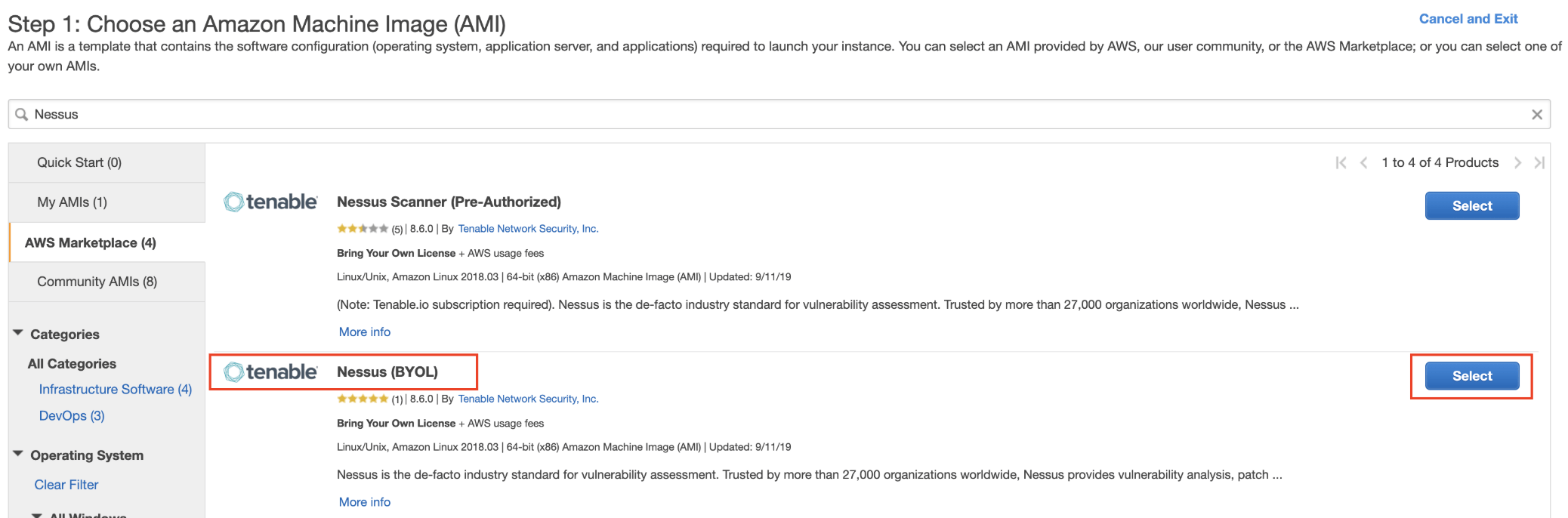Collapse the Categories section

click(x=18, y=333)
